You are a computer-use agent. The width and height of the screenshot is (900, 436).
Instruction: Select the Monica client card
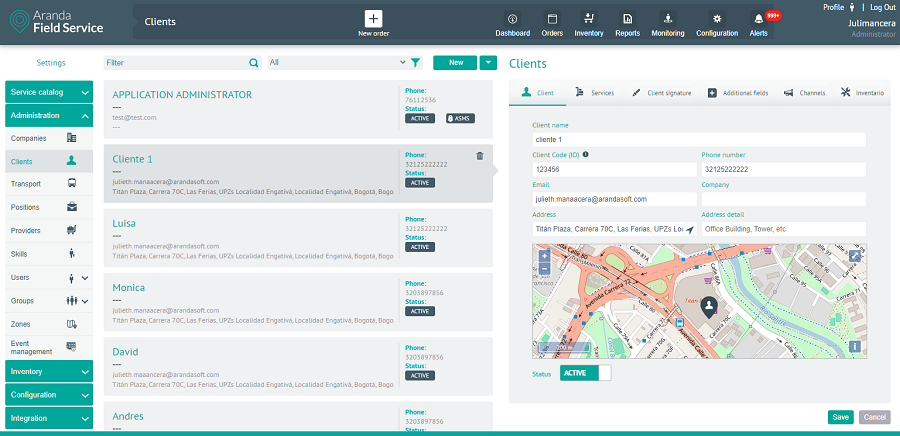point(298,302)
